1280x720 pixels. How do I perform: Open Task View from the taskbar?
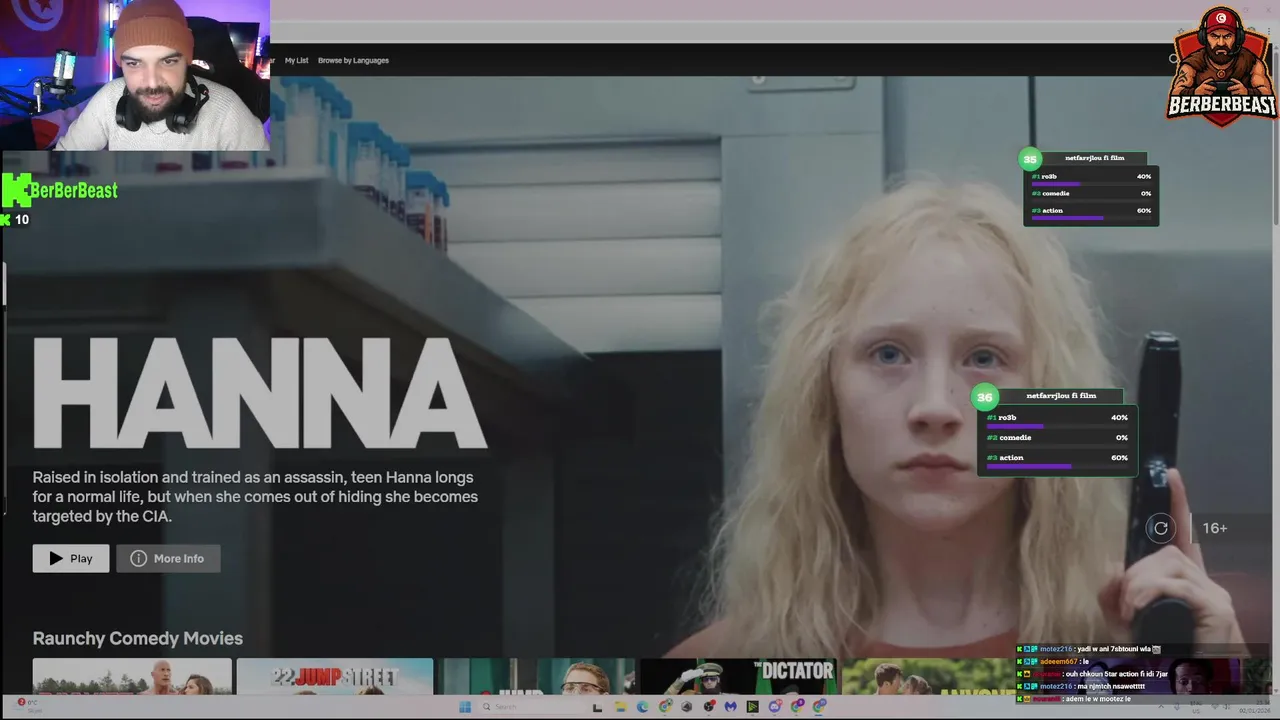coord(597,707)
